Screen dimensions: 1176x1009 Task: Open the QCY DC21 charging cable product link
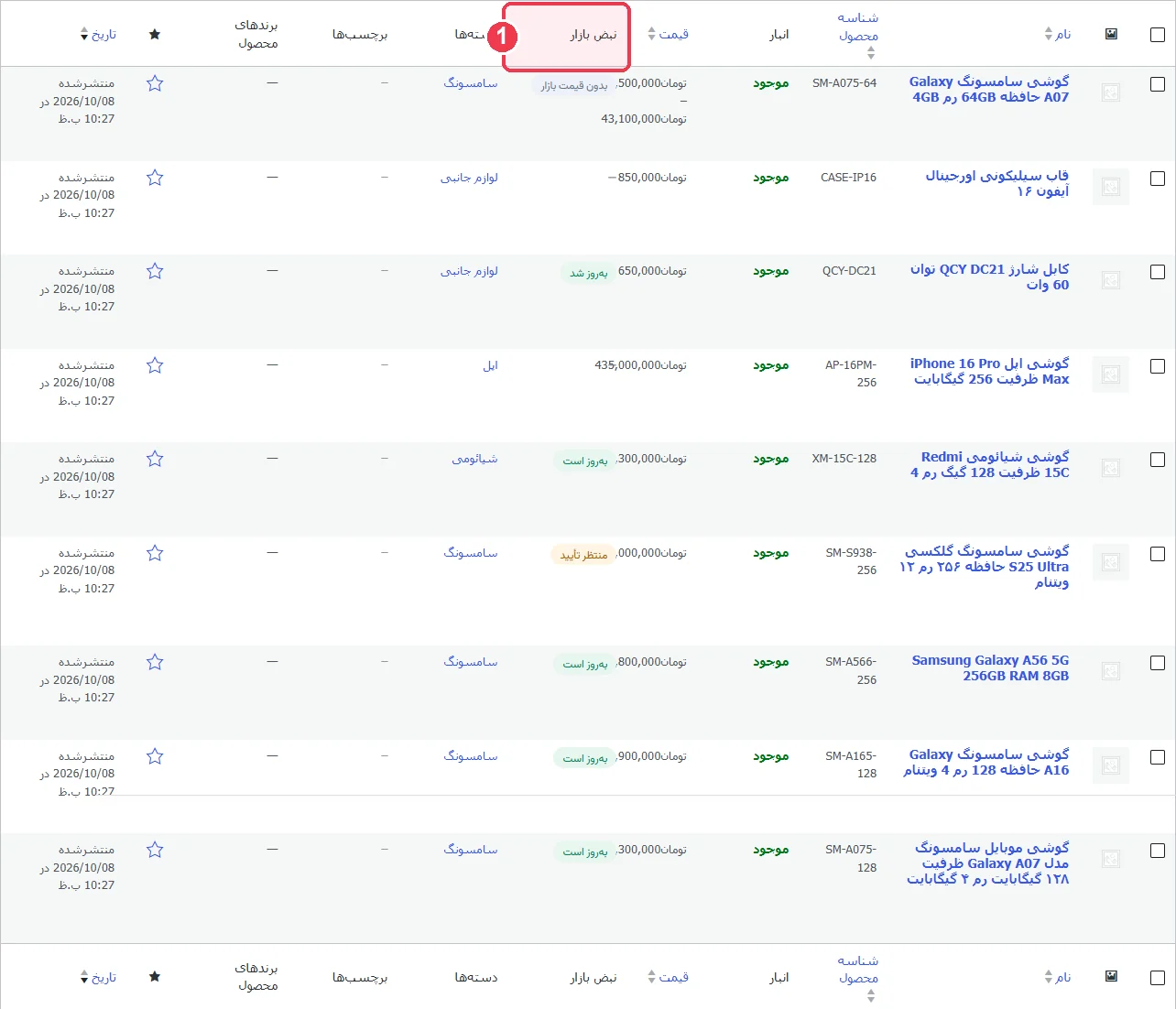(x=990, y=277)
